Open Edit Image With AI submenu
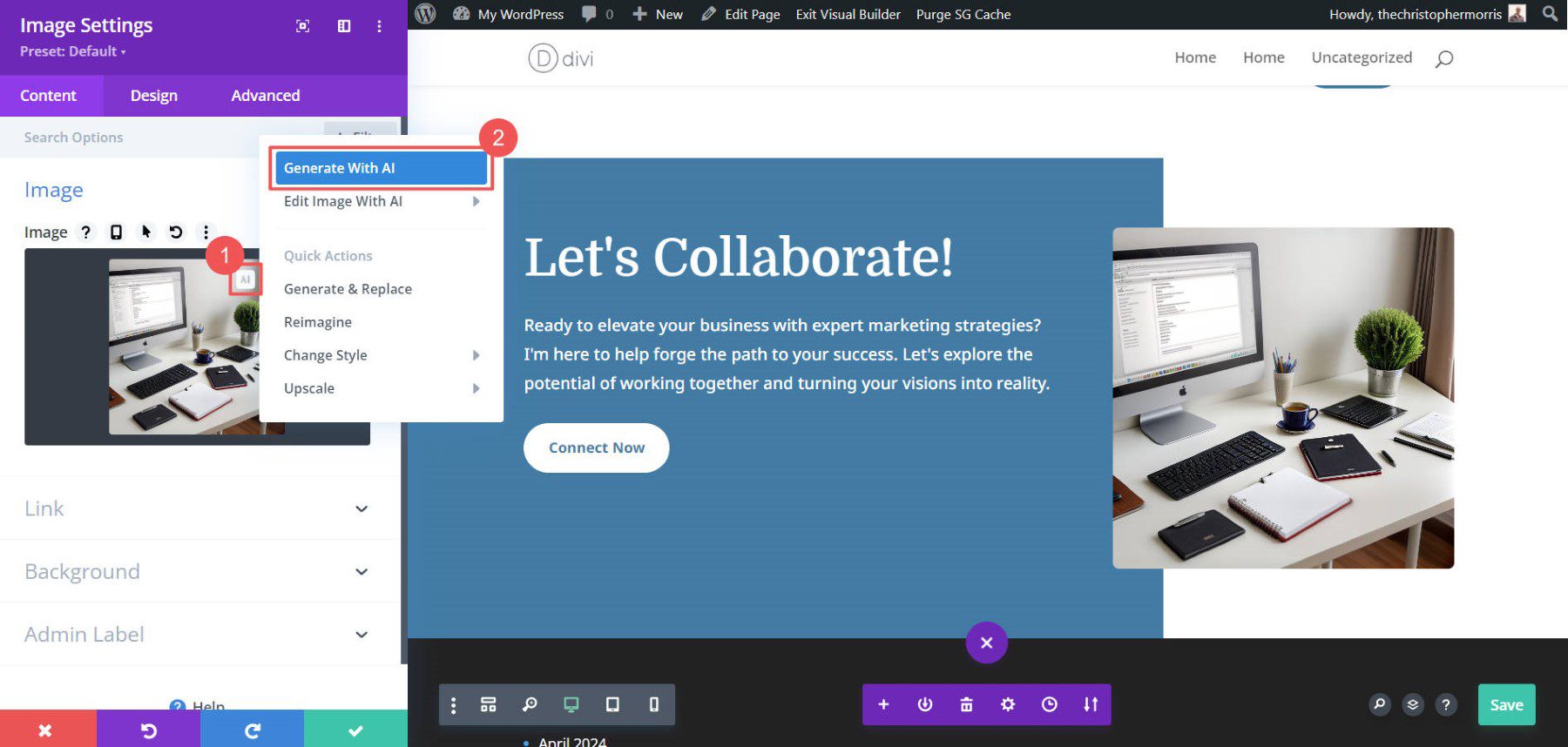 (x=381, y=201)
